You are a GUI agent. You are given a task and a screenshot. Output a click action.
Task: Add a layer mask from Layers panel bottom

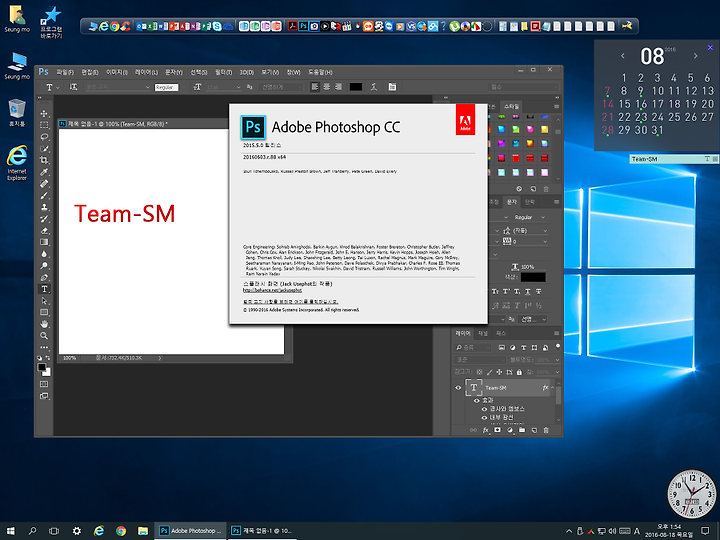coord(497,430)
